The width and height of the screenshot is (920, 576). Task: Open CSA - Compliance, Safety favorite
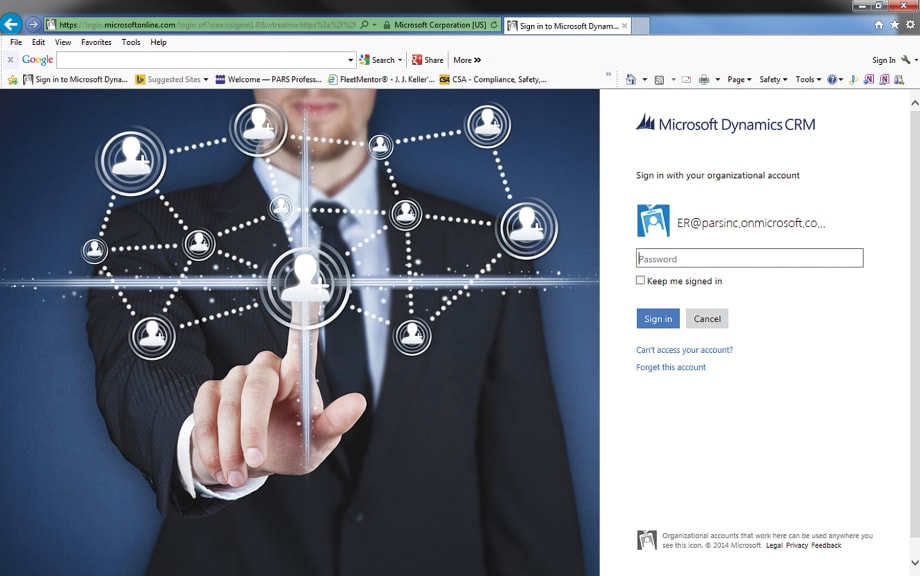click(x=493, y=79)
